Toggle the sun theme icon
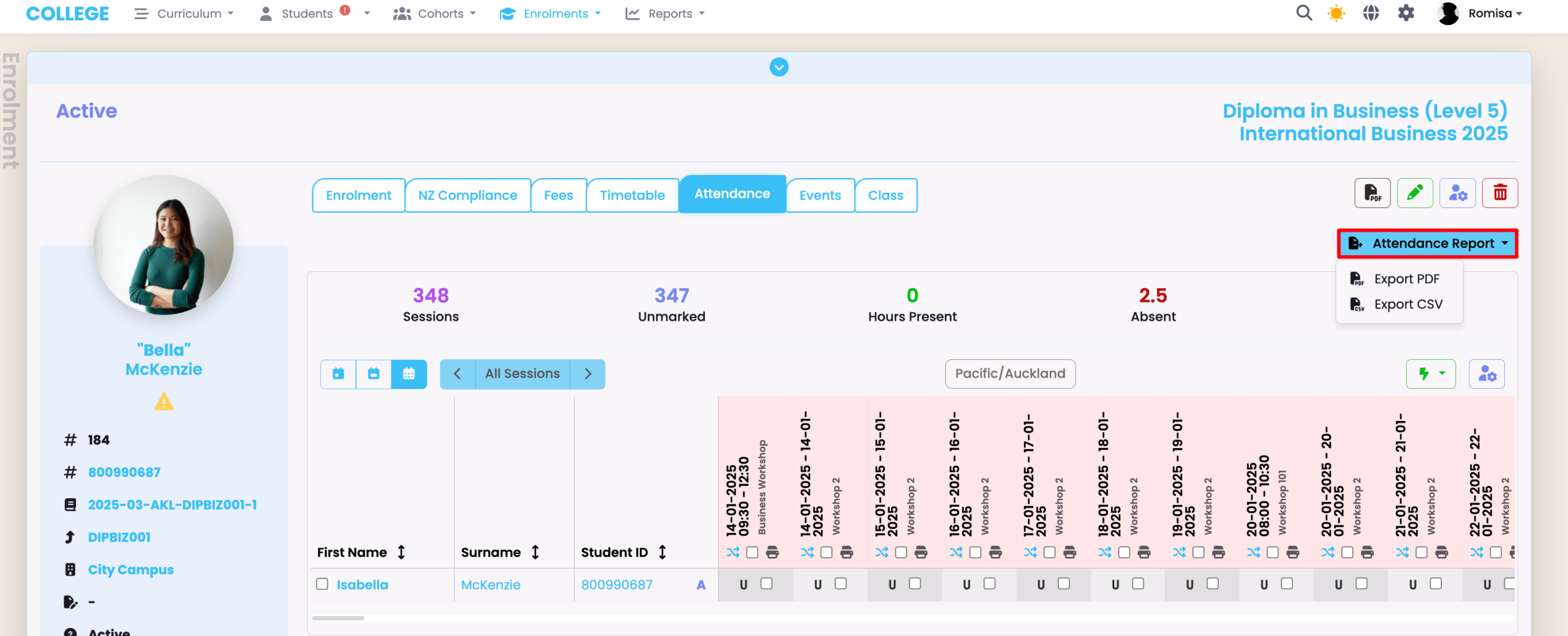 tap(1336, 13)
